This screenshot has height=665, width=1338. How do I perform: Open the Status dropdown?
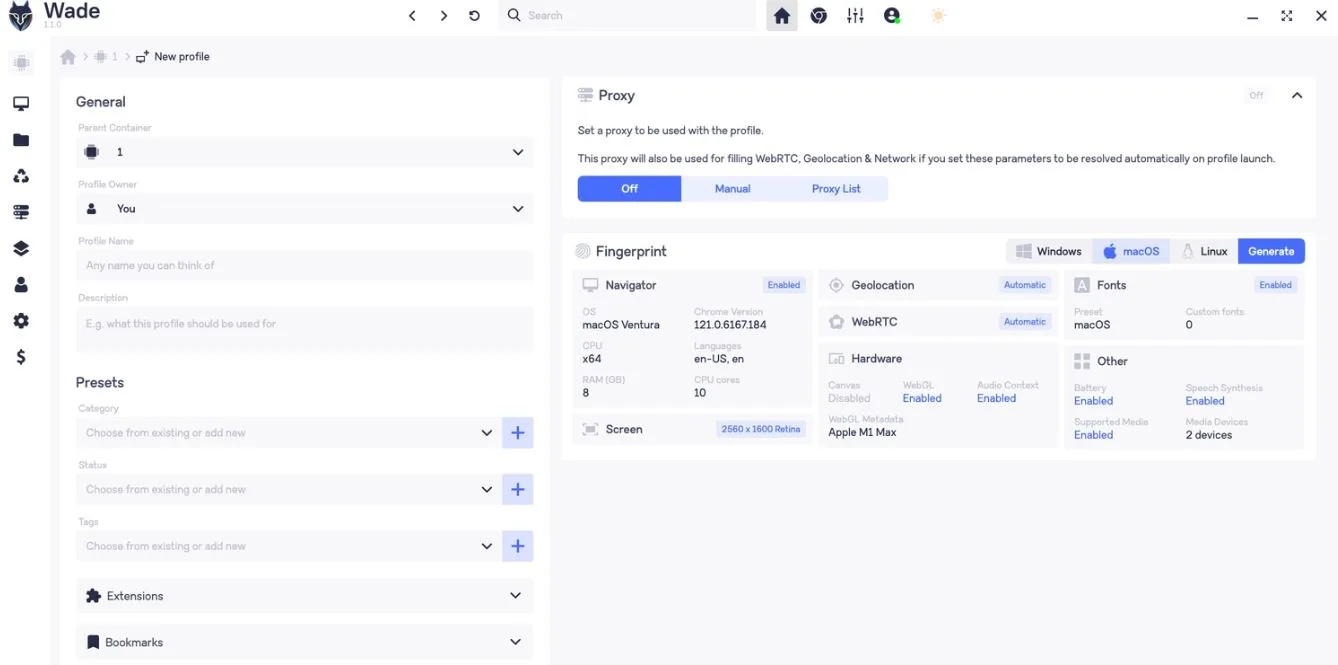(288, 490)
